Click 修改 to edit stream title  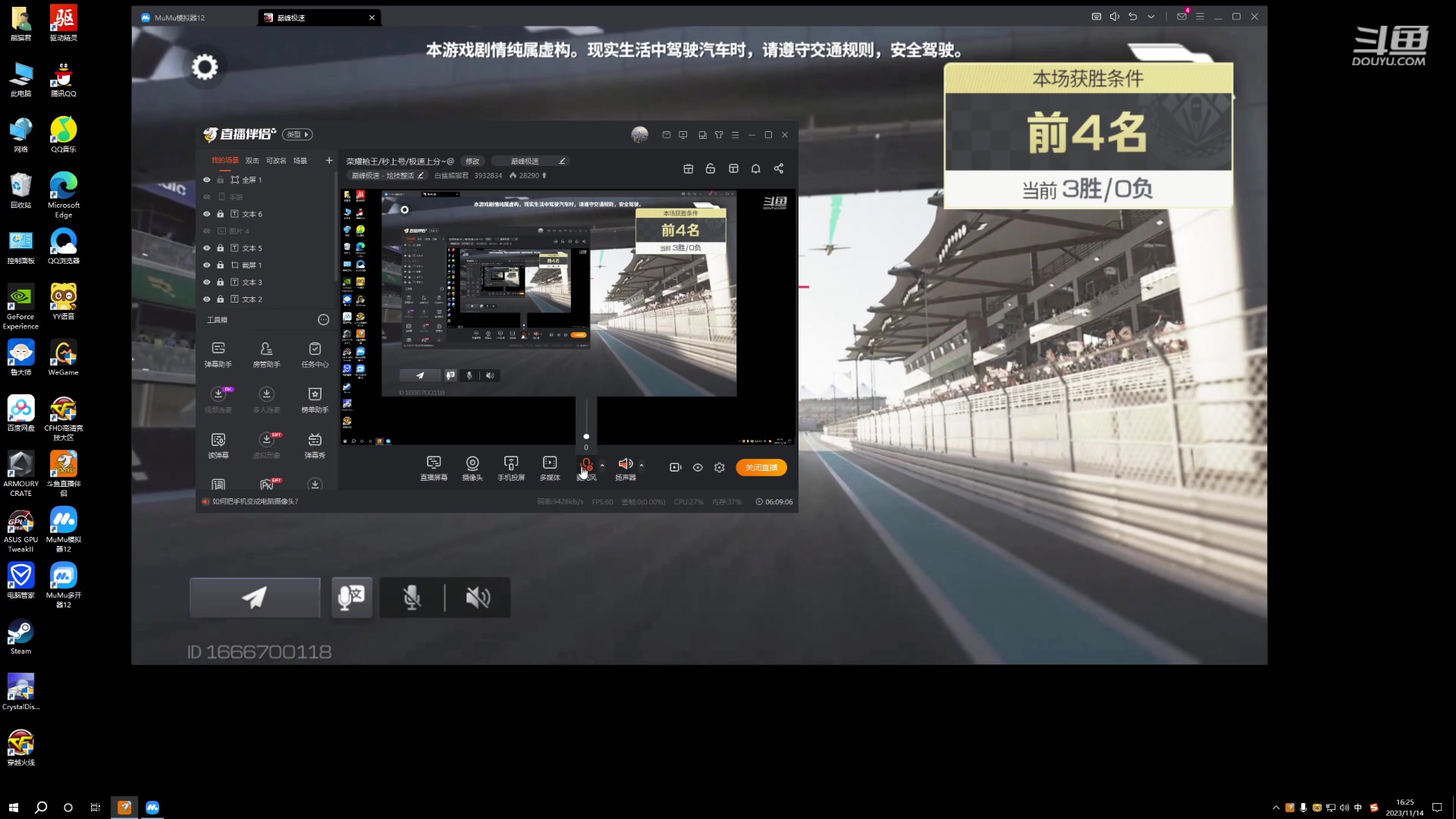472,161
